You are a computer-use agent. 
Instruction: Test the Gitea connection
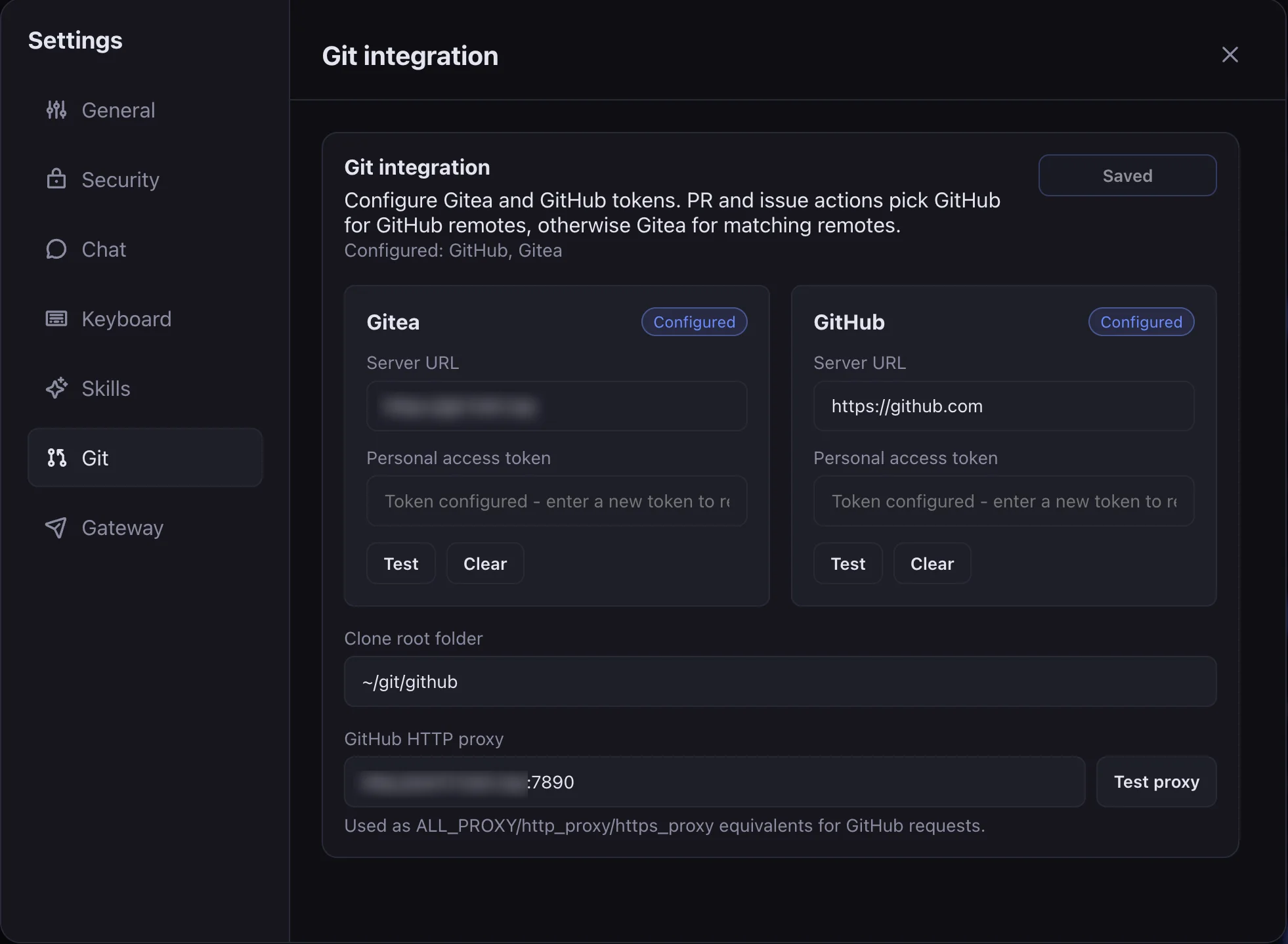pyautogui.click(x=401, y=563)
